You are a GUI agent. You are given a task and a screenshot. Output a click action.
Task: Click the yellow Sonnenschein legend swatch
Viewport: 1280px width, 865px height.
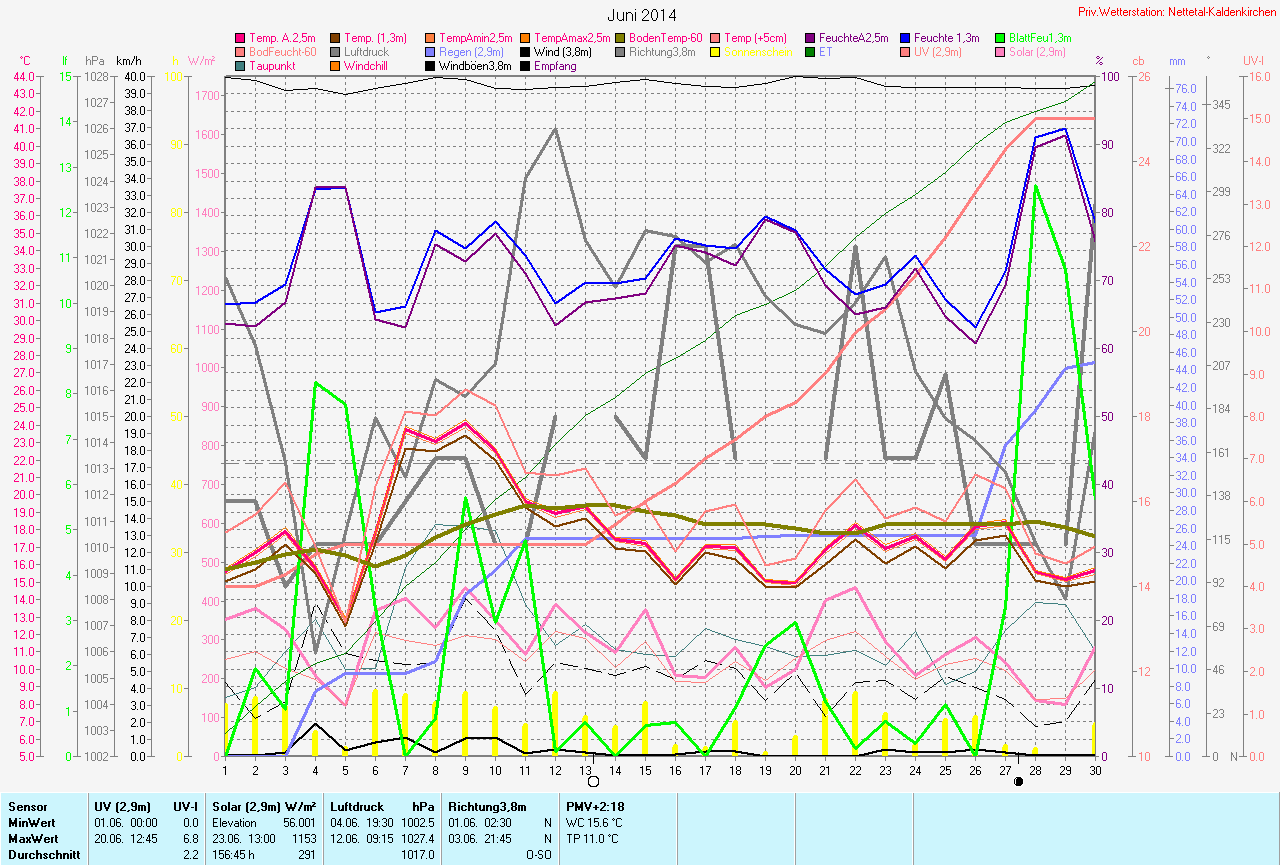pos(714,51)
